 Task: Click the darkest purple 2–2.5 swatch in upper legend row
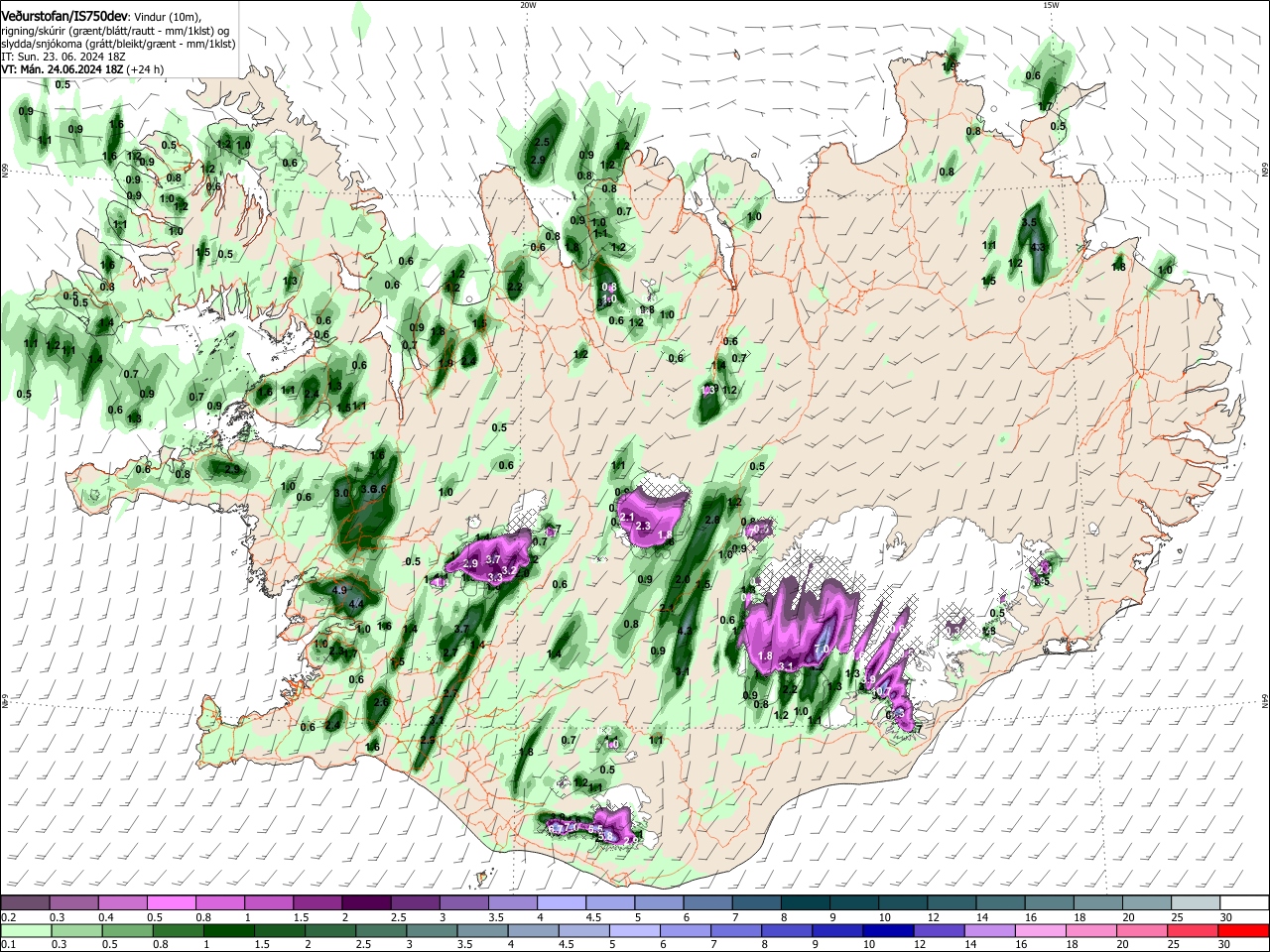(x=365, y=903)
